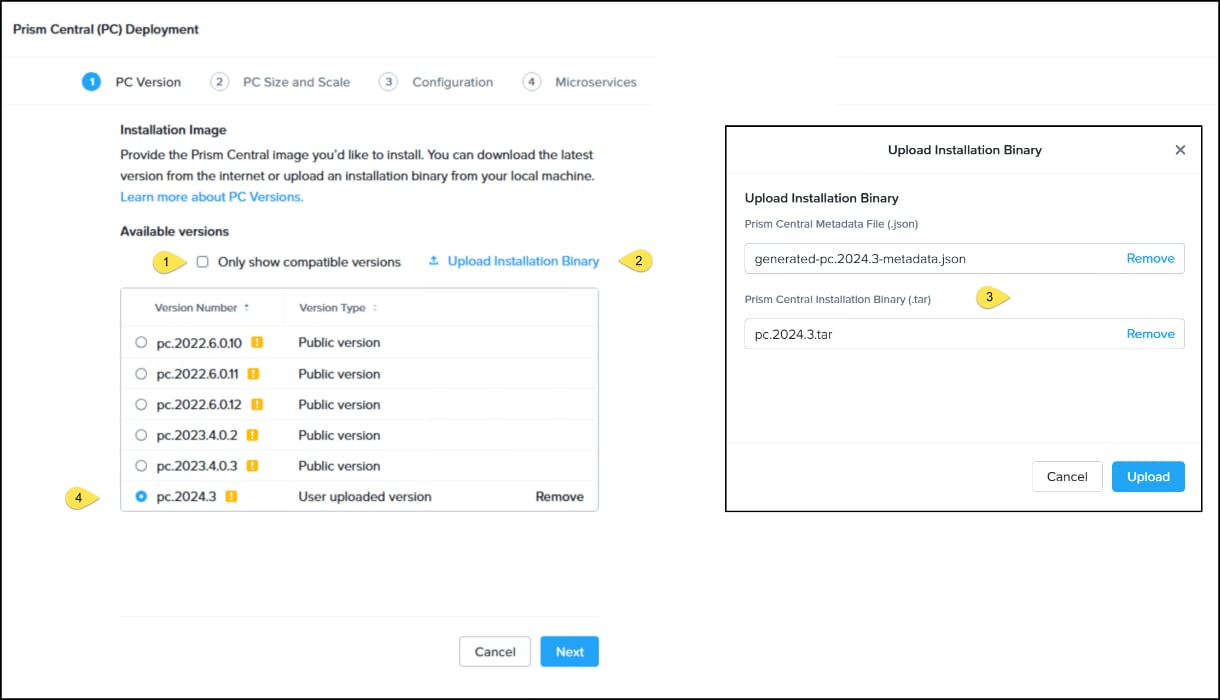This screenshot has height=700, width=1220.
Task: Remove the generated-pc.2024.3-metadata.json file
Action: click(1150, 258)
